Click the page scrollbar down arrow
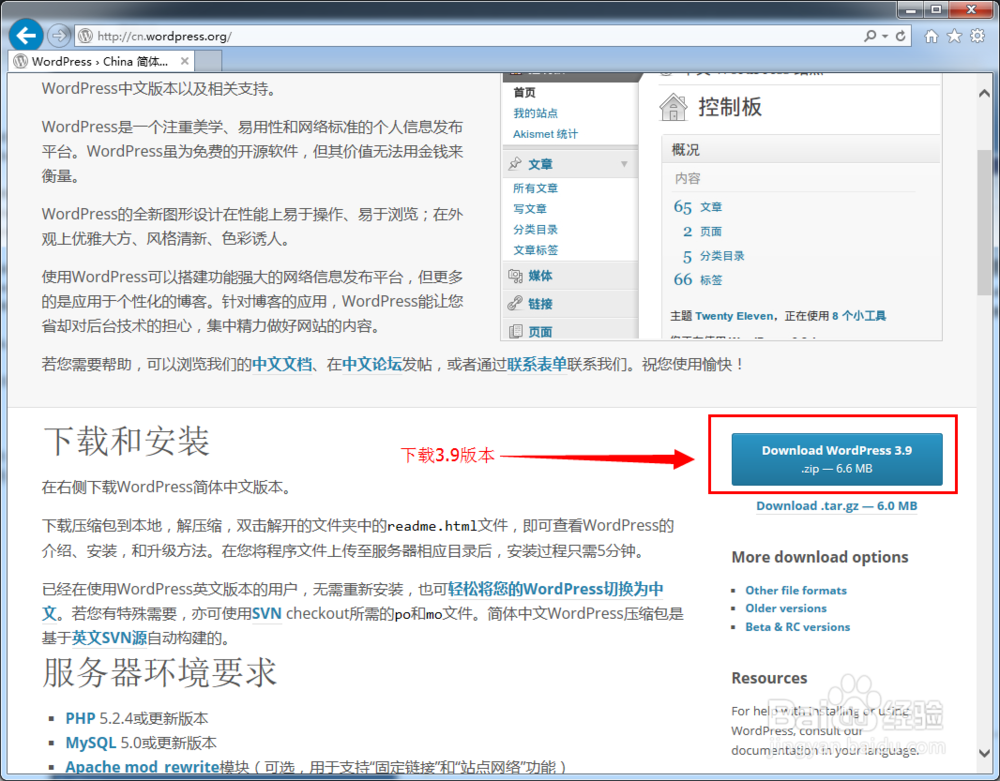1000x781 pixels. [x=984, y=753]
